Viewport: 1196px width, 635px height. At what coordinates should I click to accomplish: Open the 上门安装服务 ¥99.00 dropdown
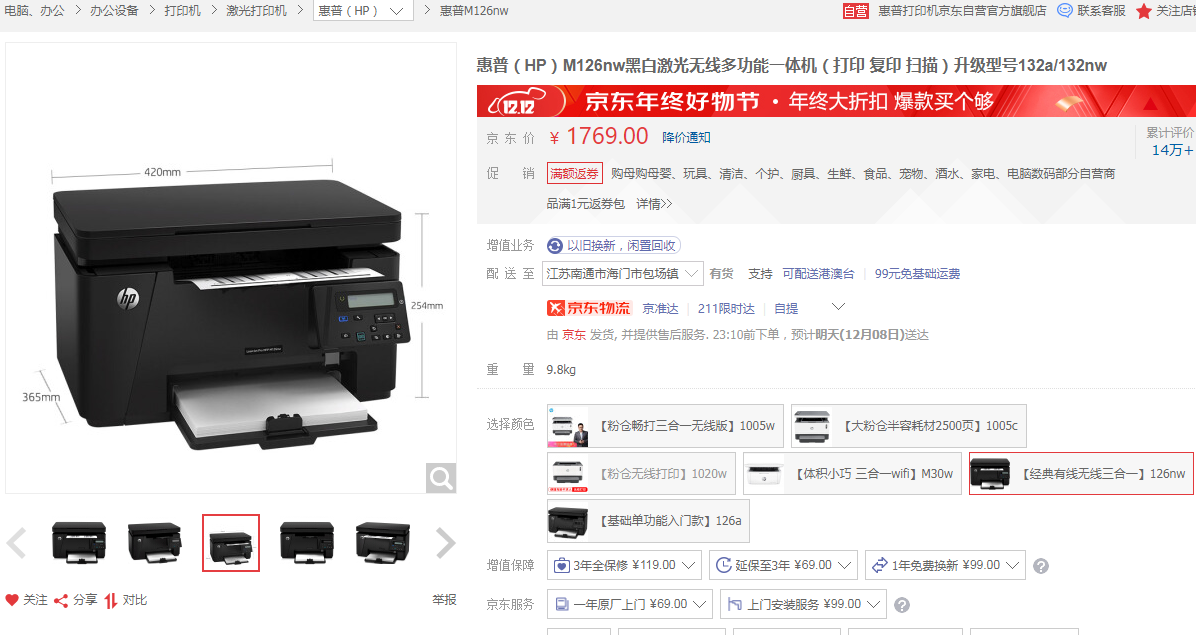pyautogui.click(x=803, y=605)
